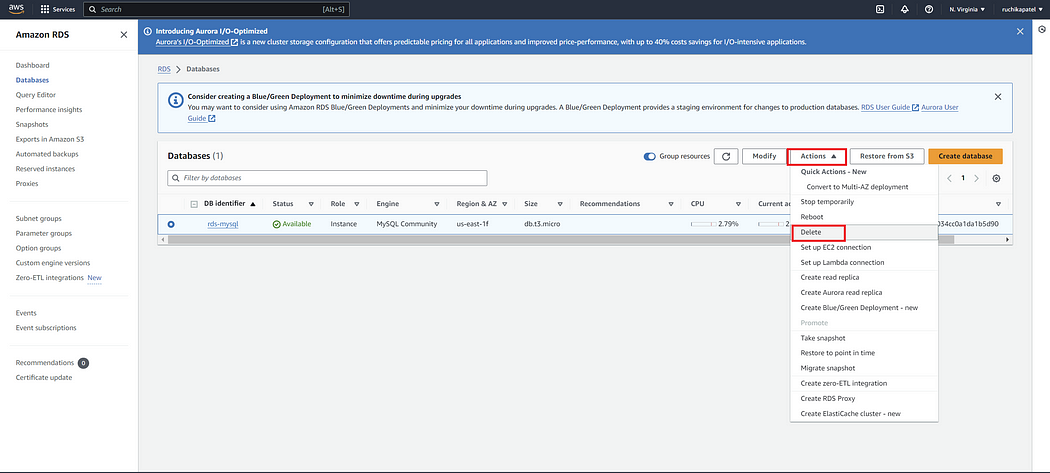This screenshot has height=473, width=1050.
Task: Dismiss the Aurora I/O-Optimized banner
Action: 1020,31
